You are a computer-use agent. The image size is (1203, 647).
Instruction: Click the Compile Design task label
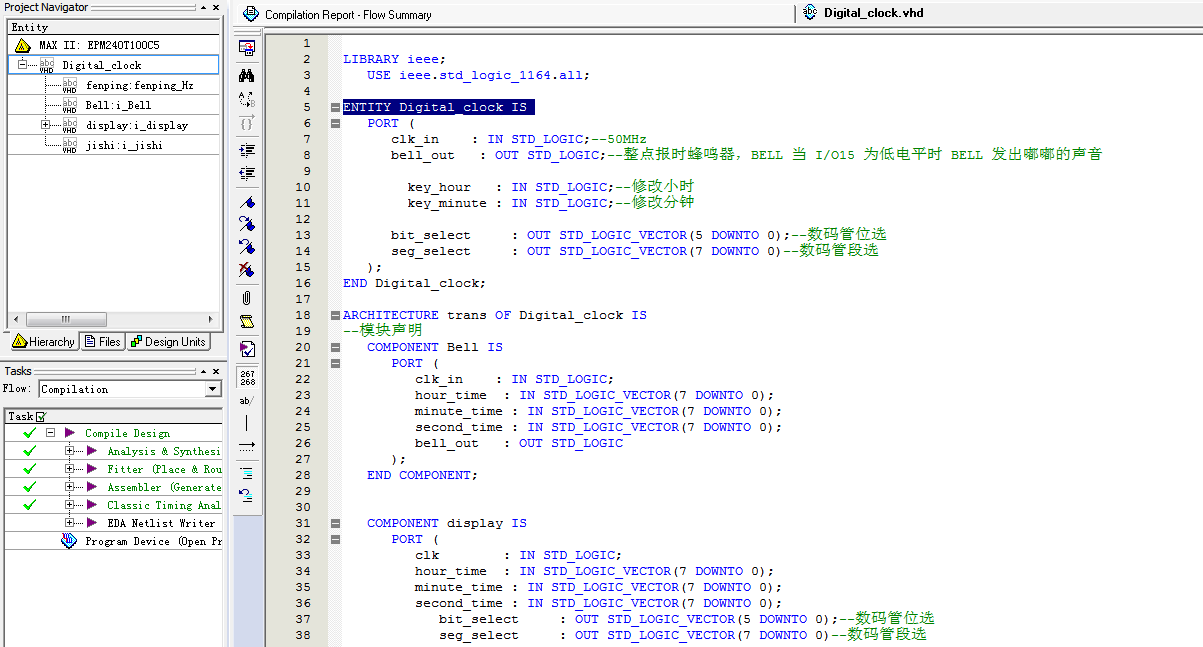coord(127,433)
